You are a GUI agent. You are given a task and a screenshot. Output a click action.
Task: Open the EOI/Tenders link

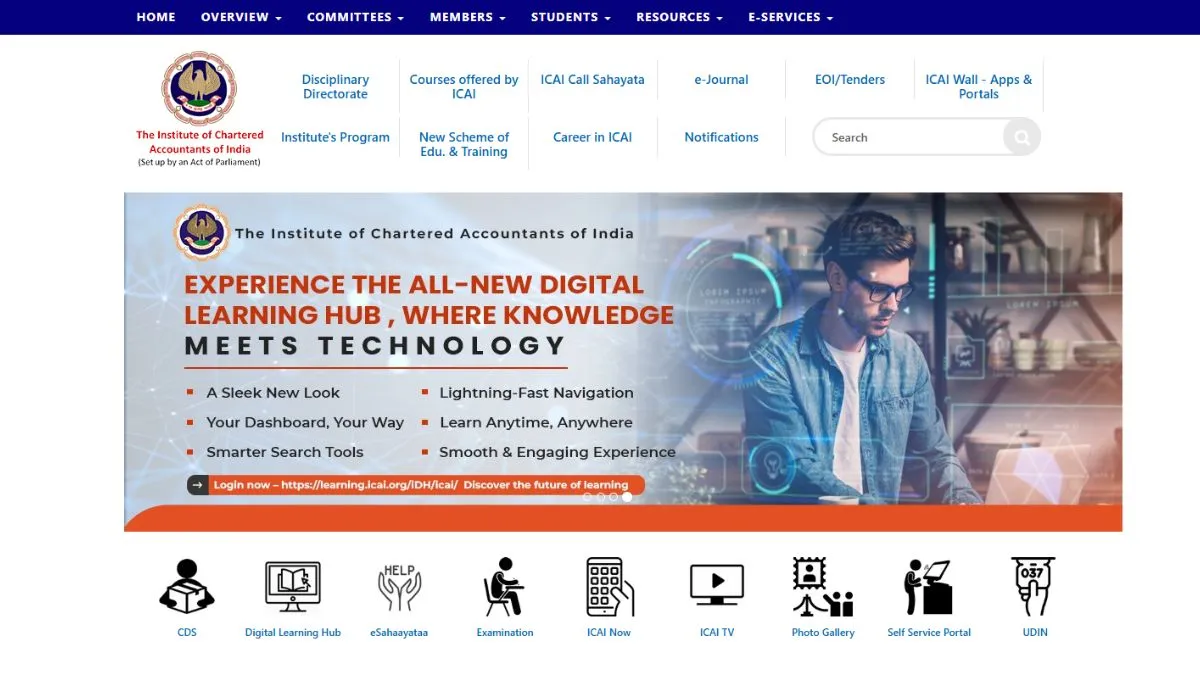[849, 79]
